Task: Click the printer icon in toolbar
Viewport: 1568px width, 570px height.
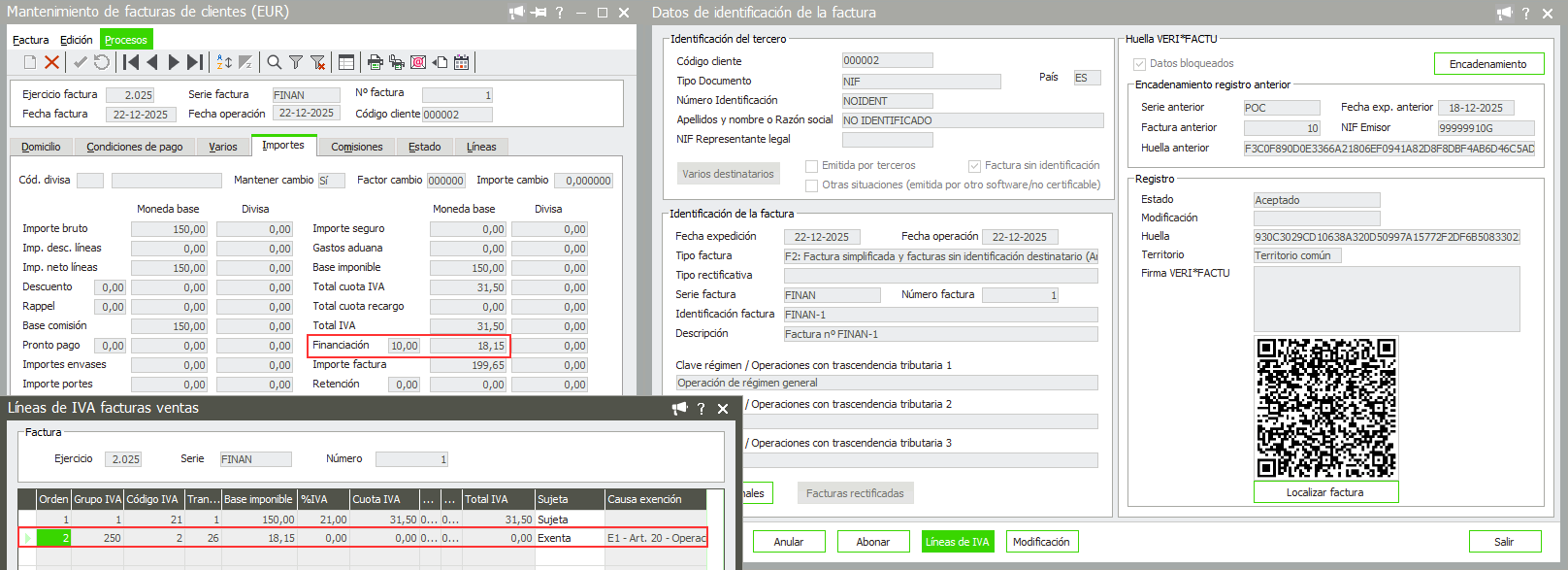Action: (x=376, y=62)
